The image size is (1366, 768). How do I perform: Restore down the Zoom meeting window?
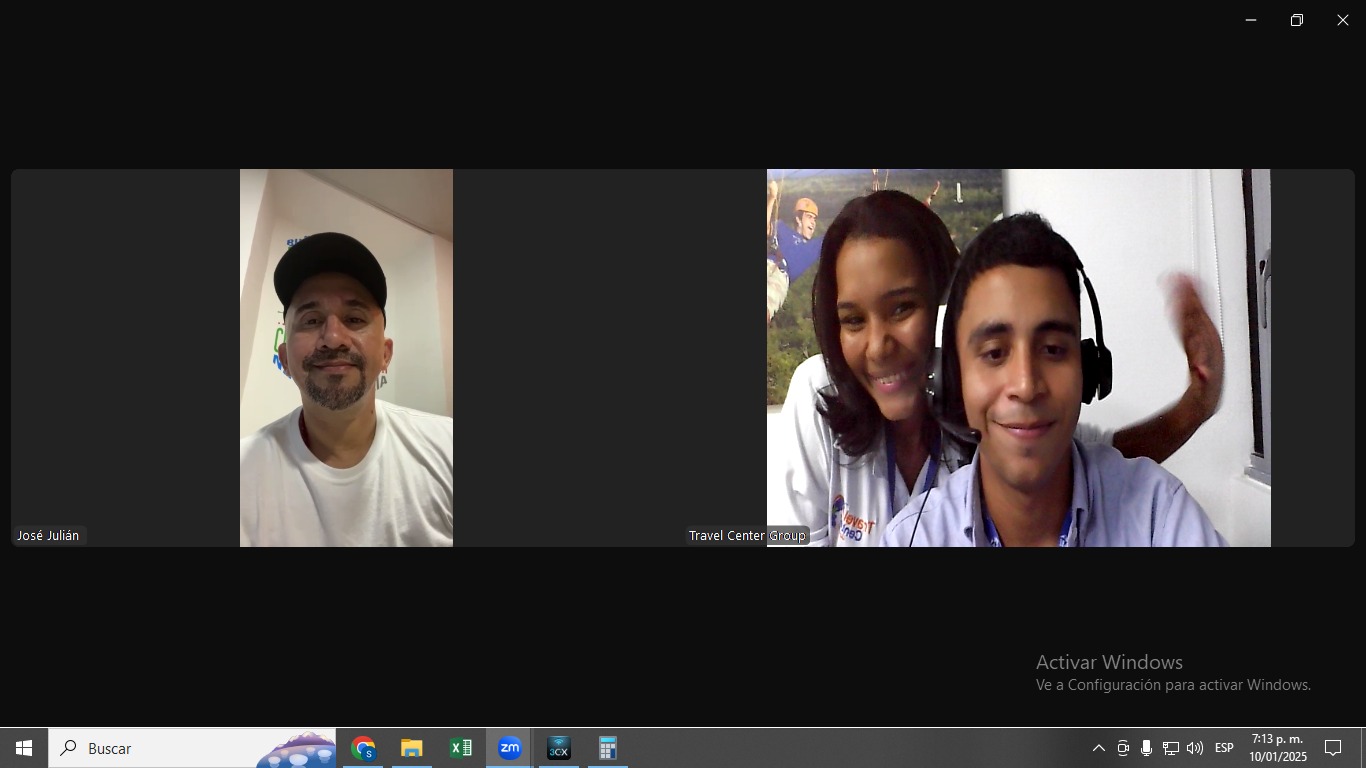pos(1297,20)
